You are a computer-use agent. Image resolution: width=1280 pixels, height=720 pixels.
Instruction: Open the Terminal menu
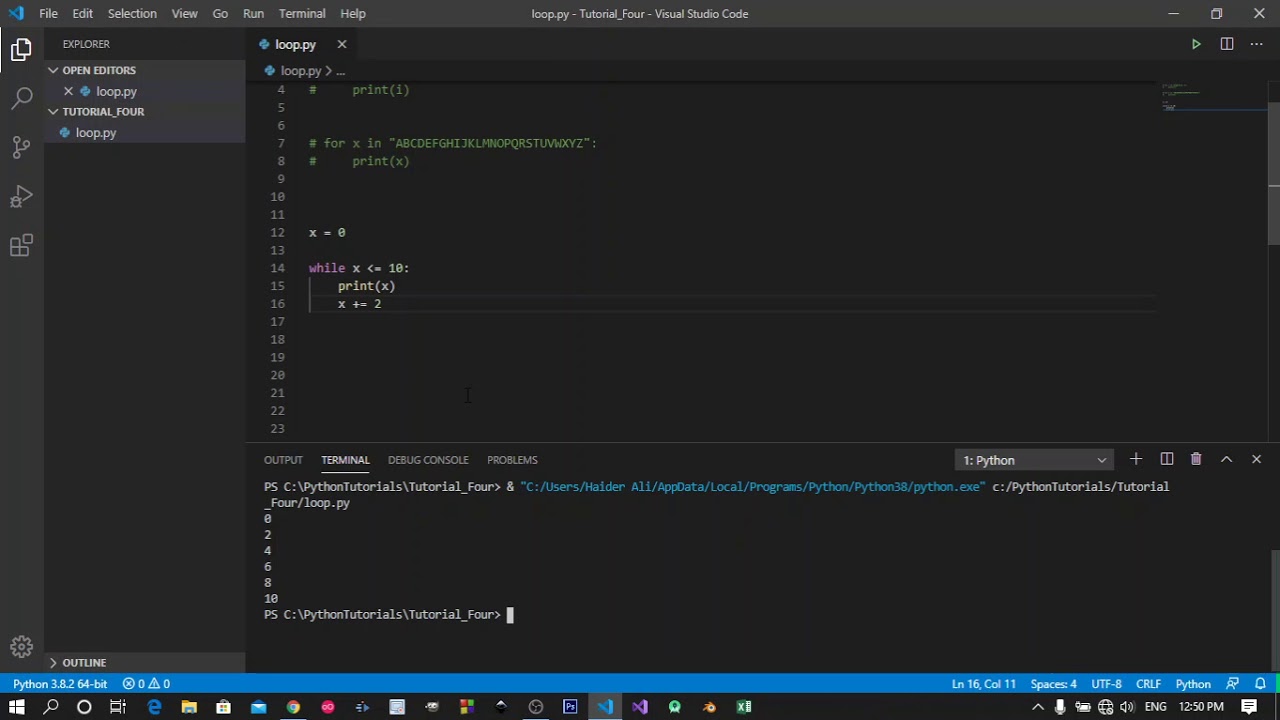pyautogui.click(x=302, y=13)
